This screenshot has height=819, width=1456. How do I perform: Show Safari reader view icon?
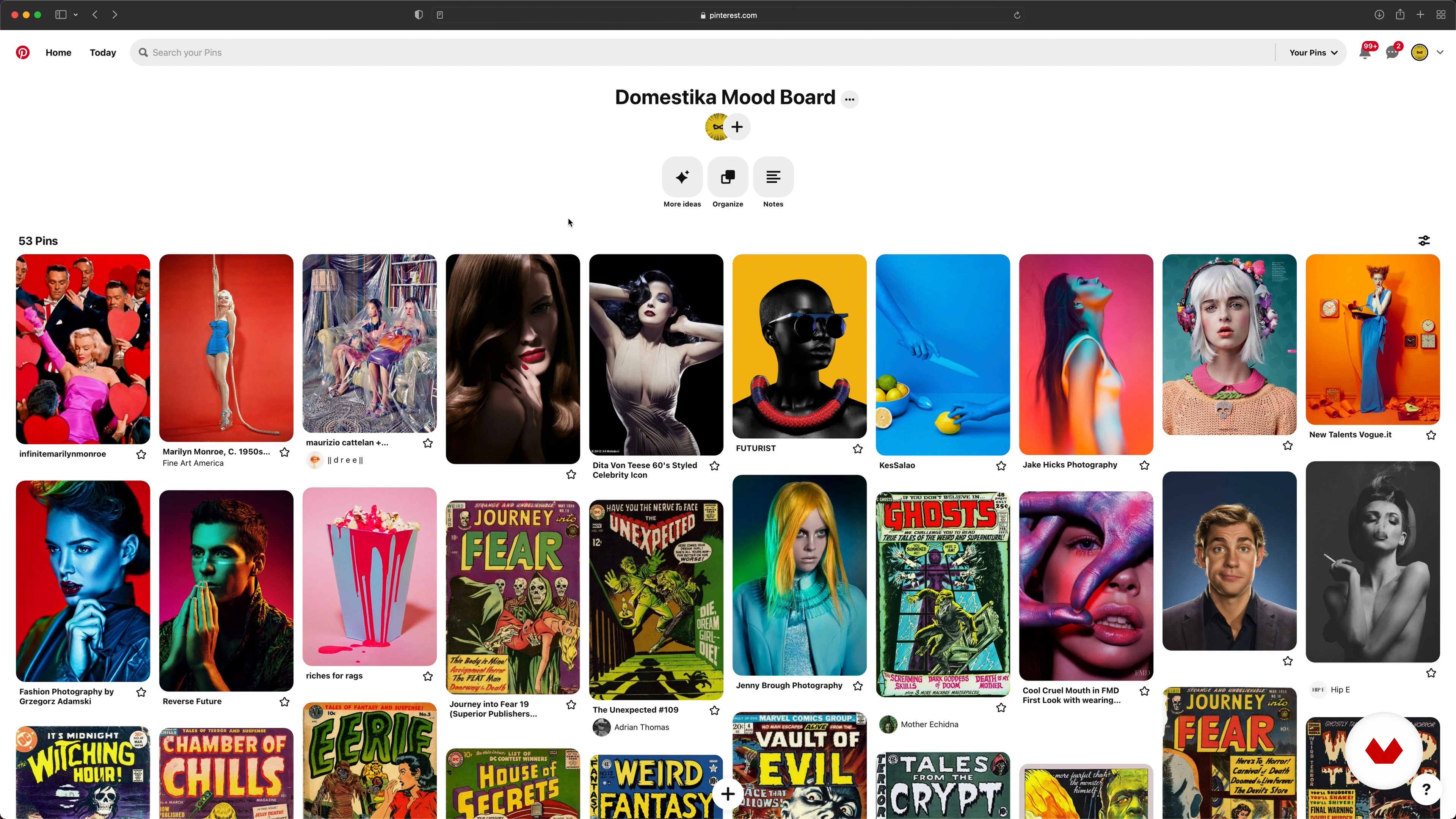440,15
